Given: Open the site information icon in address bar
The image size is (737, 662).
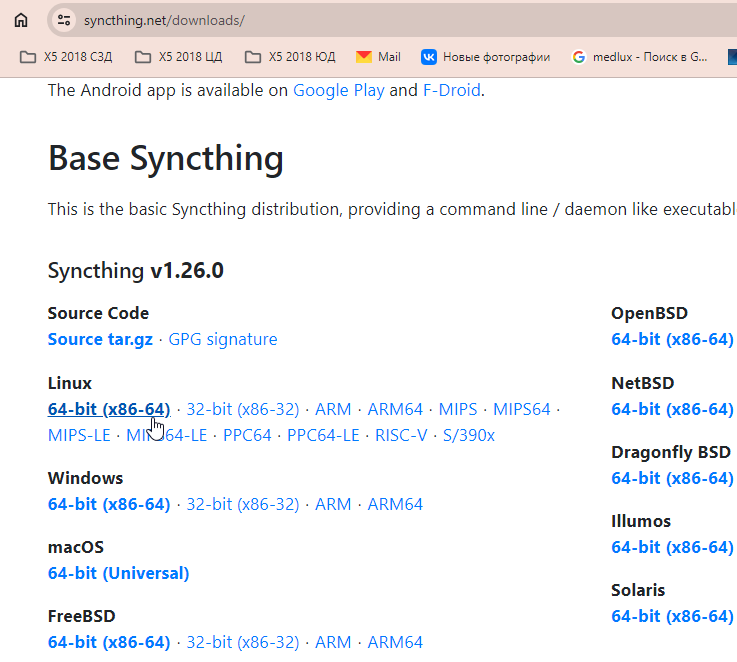Looking at the screenshot, I should tap(64, 20).
